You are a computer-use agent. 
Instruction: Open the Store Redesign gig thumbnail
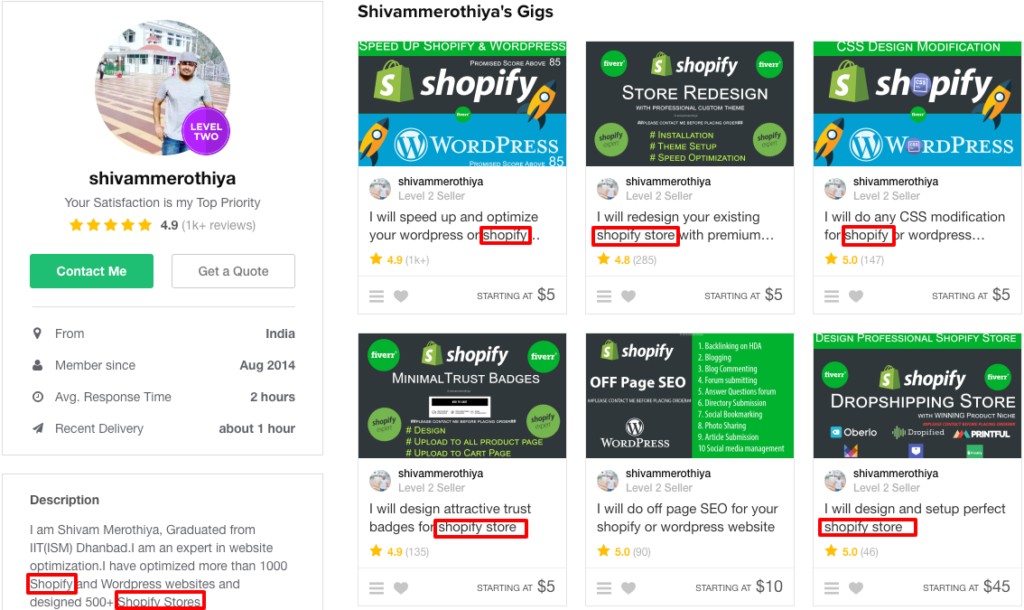[x=690, y=103]
